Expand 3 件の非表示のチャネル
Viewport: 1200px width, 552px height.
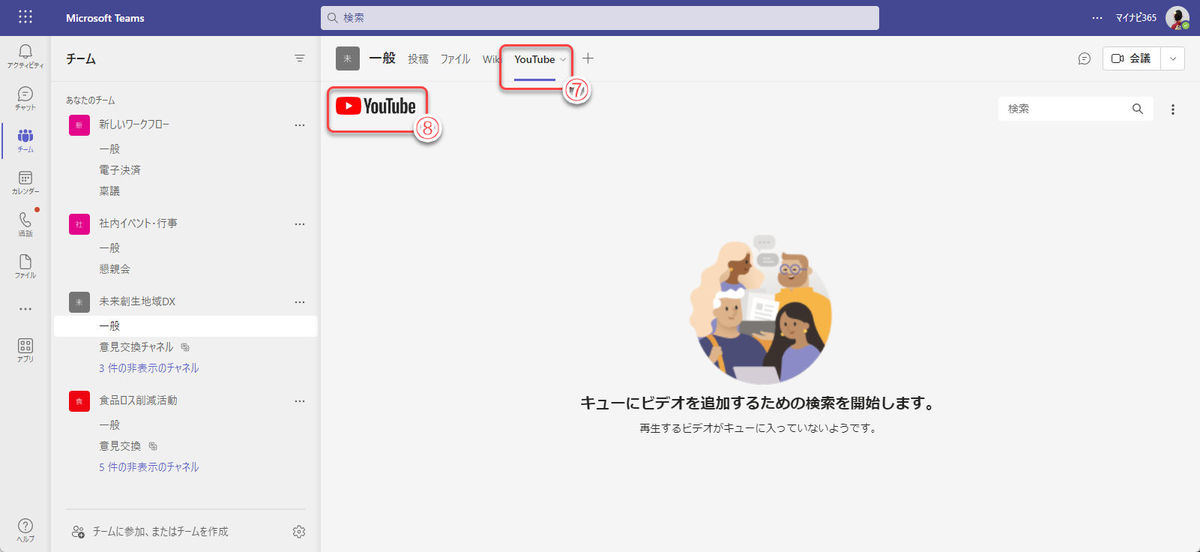[x=148, y=368]
